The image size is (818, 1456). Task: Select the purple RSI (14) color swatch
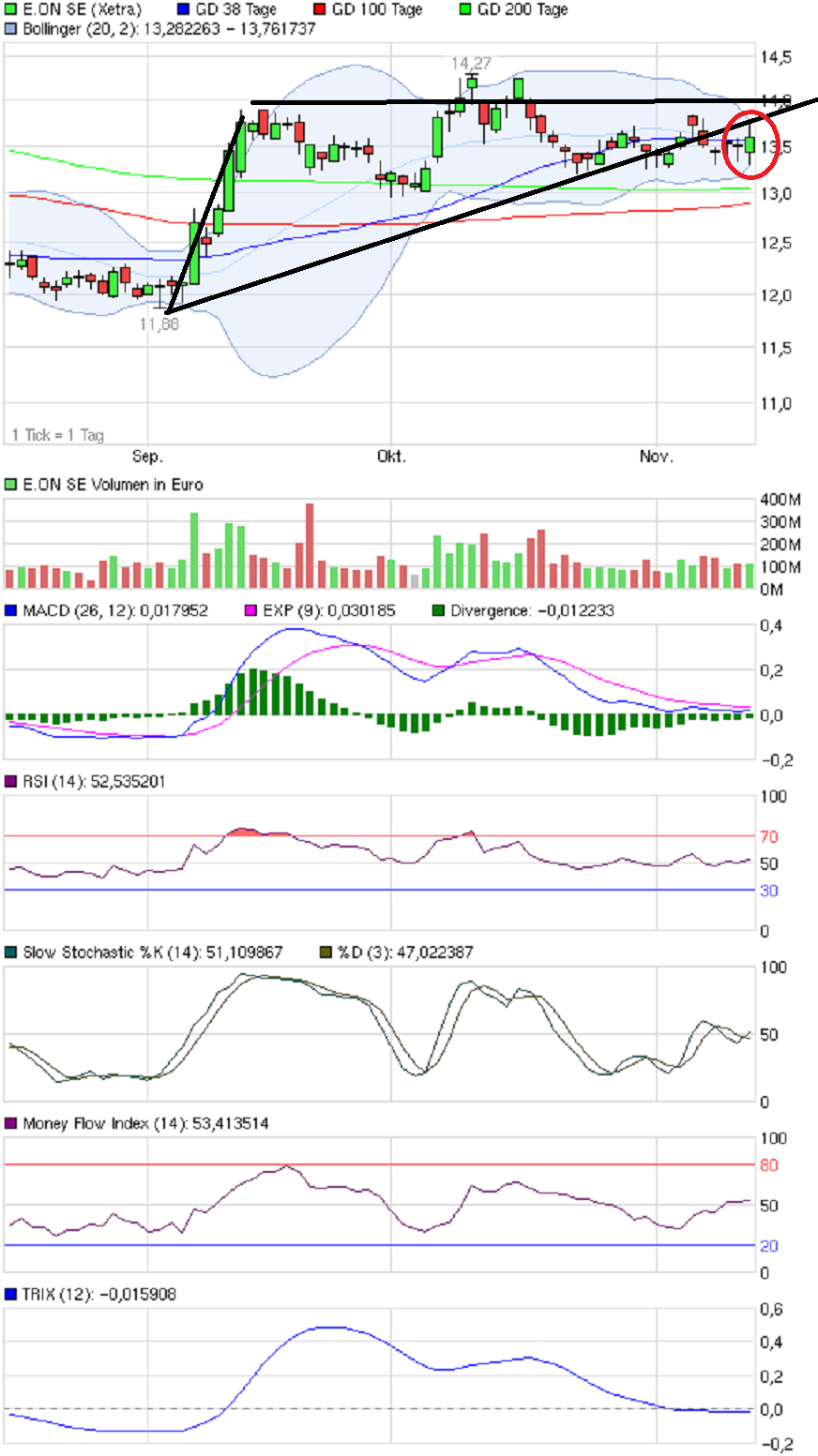pyautogui.click(x=10, y=781)
